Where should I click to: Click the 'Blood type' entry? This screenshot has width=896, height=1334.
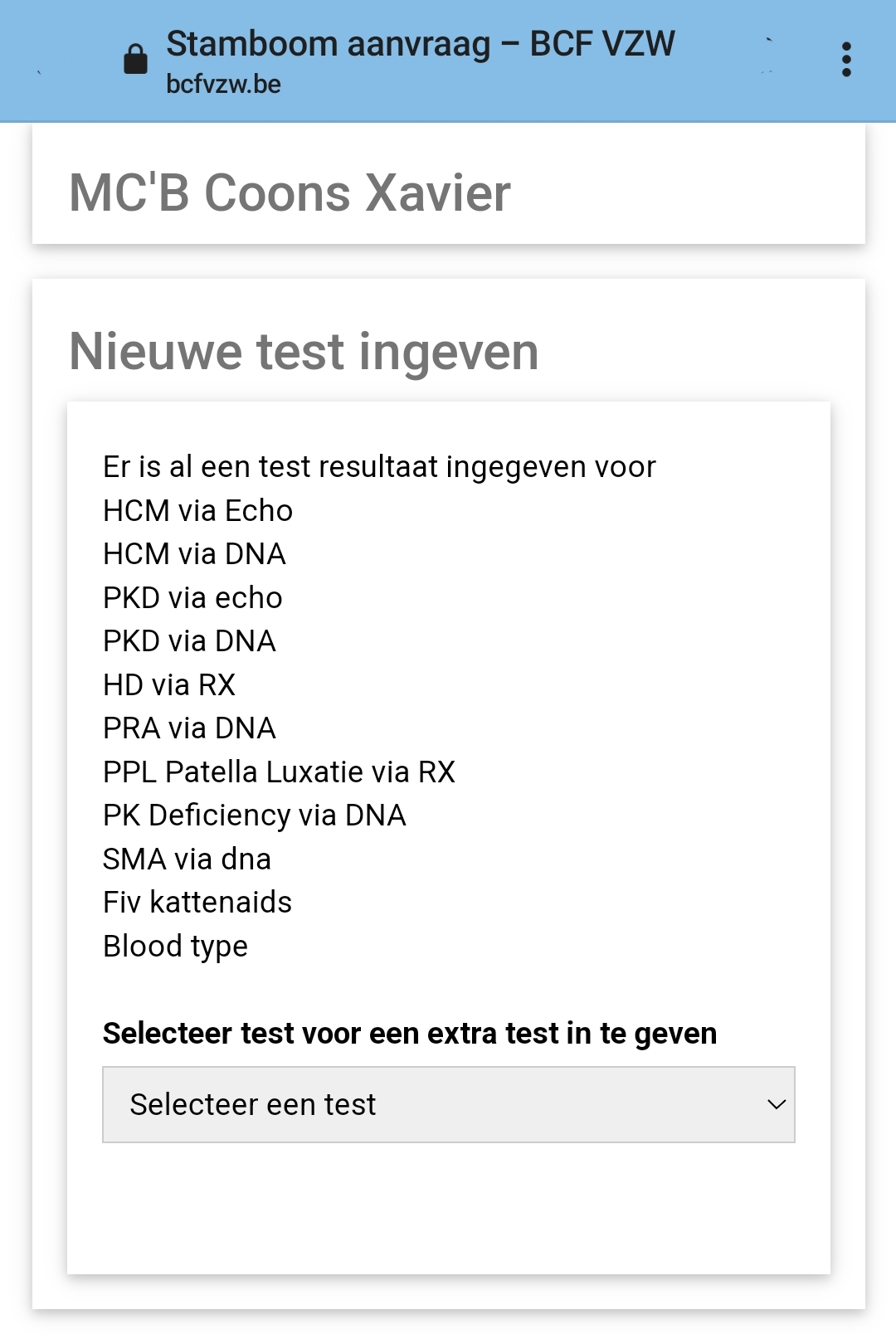tap(175, 947)
